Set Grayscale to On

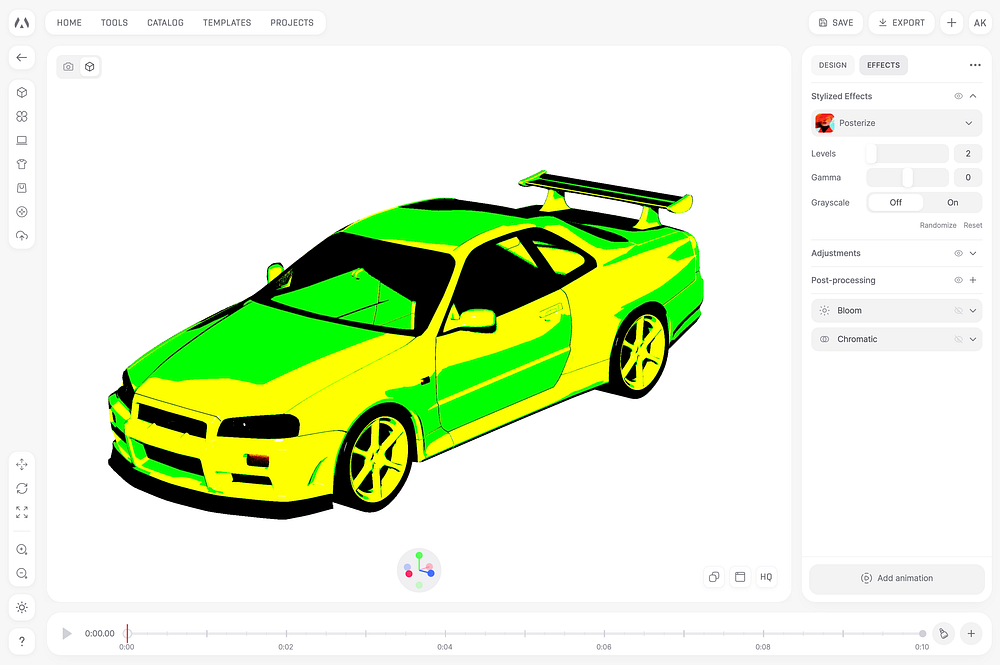pos(952,203)
